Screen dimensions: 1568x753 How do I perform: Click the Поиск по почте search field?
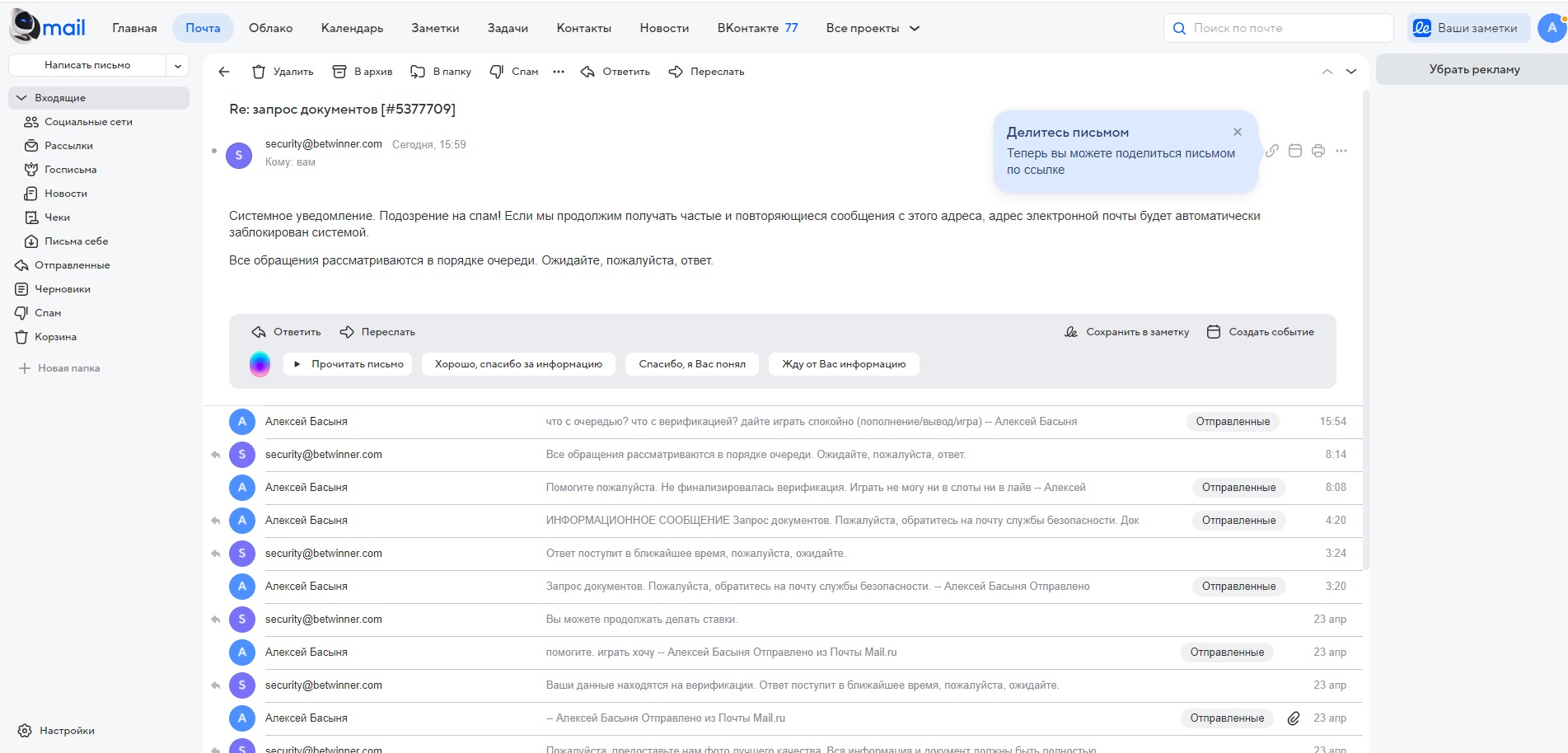(1279, 28)
